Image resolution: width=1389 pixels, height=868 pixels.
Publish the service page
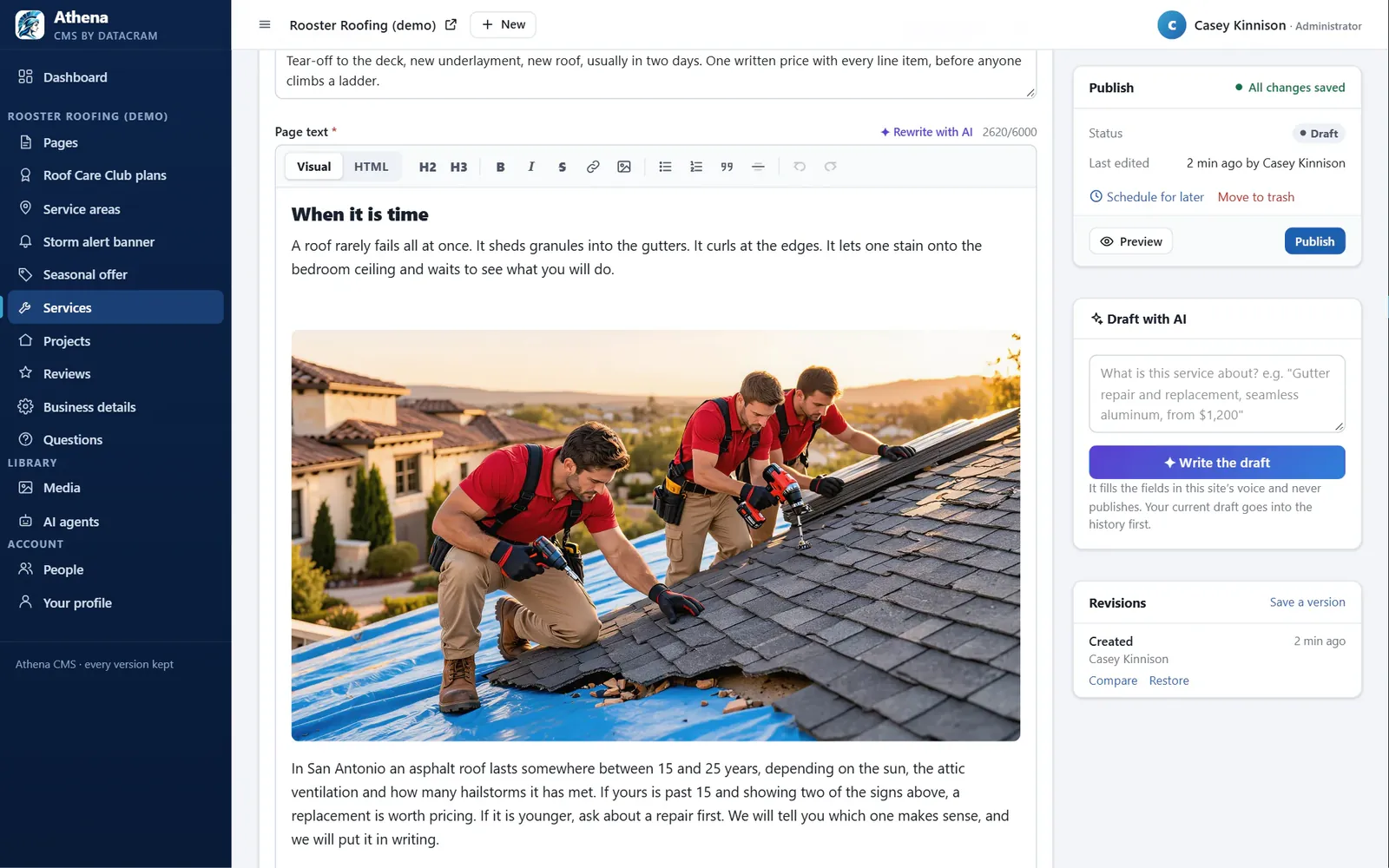[1314, 241]
